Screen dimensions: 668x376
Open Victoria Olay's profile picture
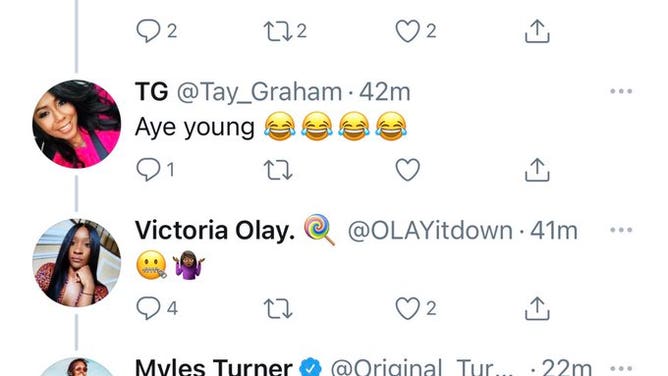[77, 263]
